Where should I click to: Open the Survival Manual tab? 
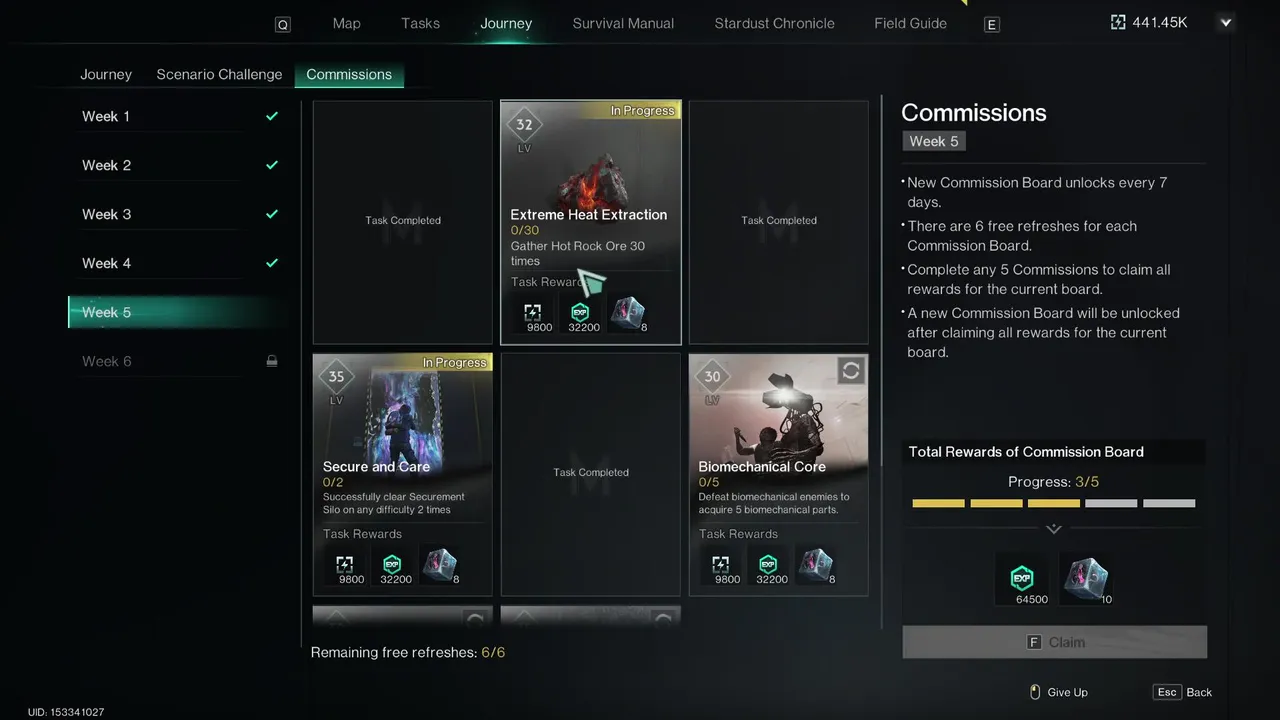[x=623, y=23]
